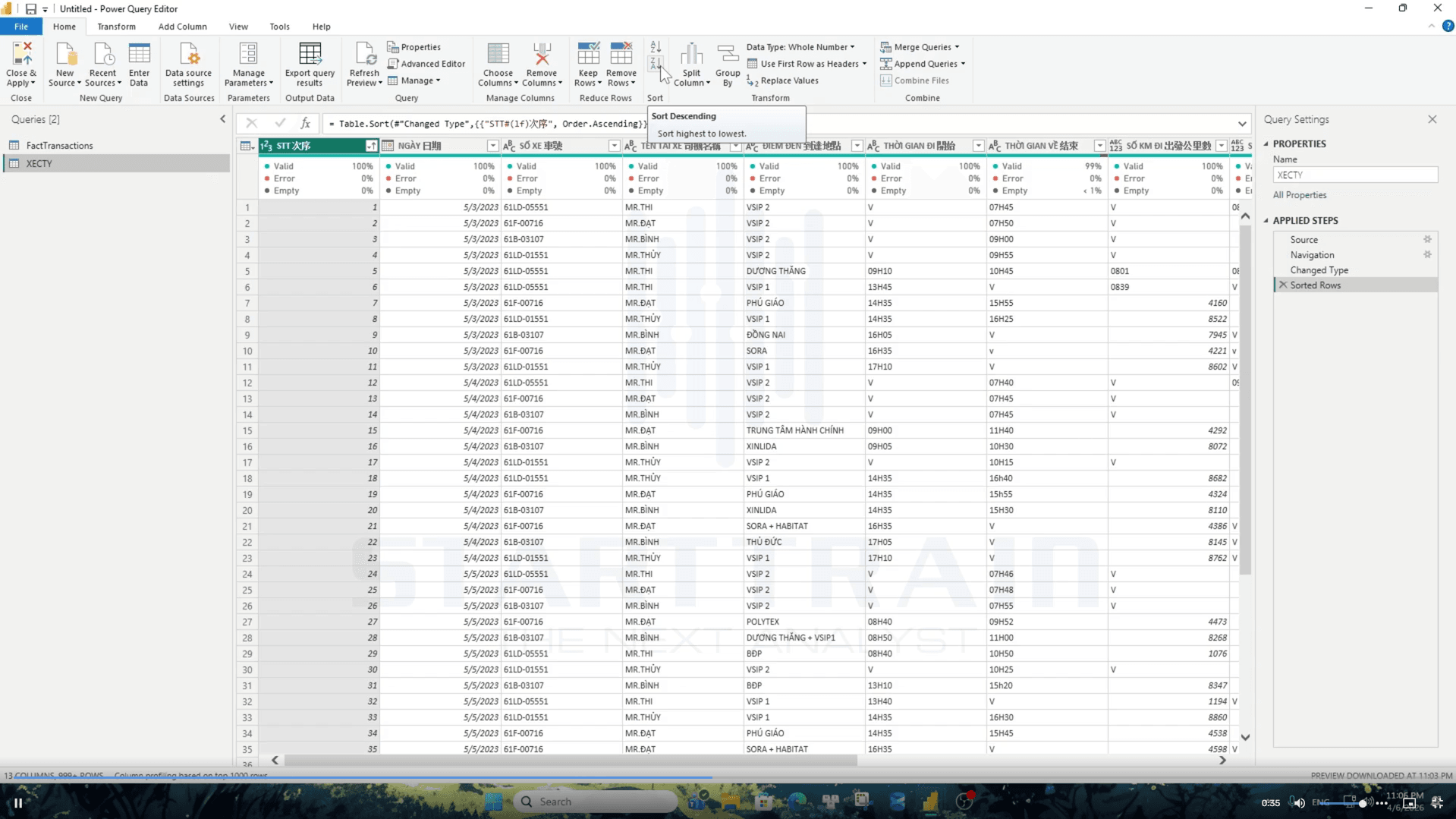1456x819 pixels.
Task: Open the File menu
Action: pos(21,27)
